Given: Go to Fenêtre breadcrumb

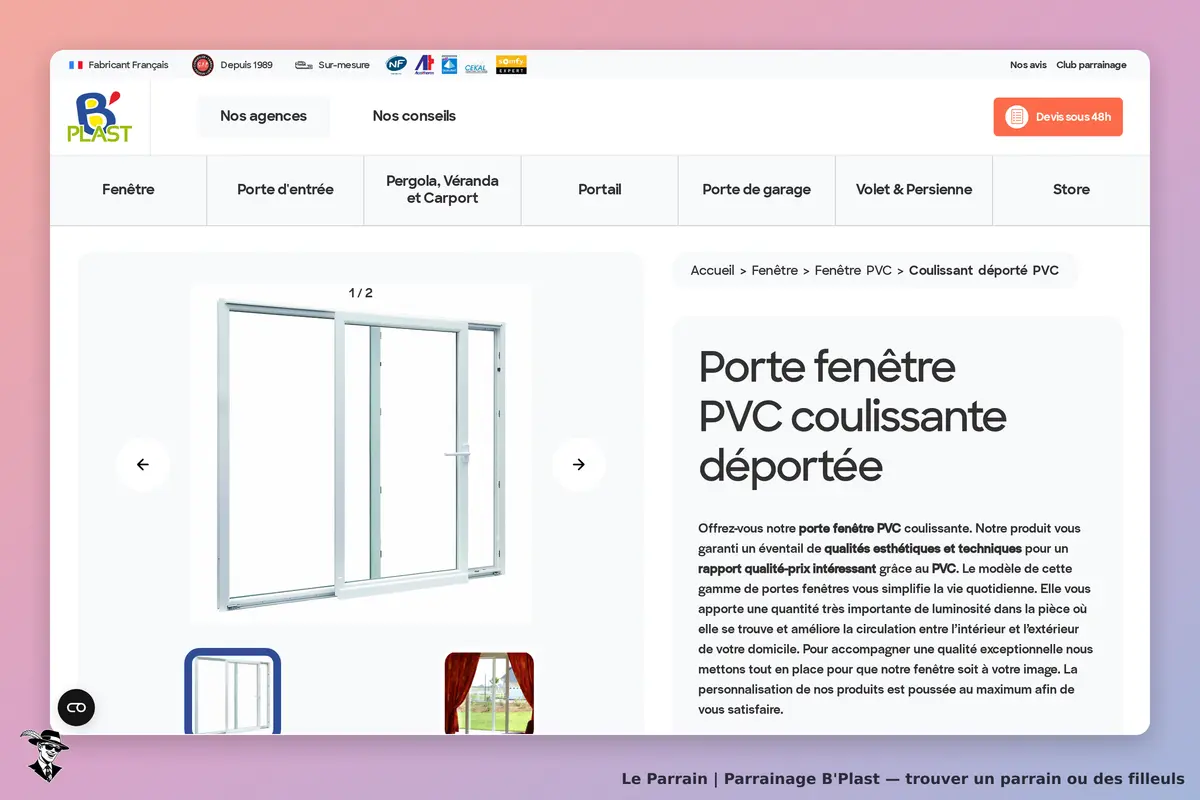Looking at the screenshot, I should (775, 271).
